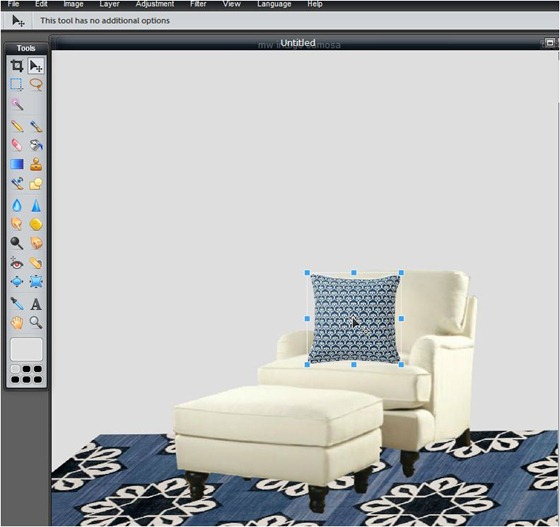Image resolution: width=560 pixels, height=527 pixels.
Task: Select the Sponge tool
Action: click(x=36, y=224)
